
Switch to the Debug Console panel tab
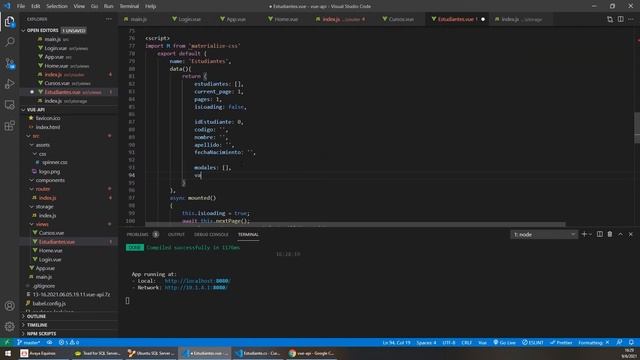(x=211, y=234)
